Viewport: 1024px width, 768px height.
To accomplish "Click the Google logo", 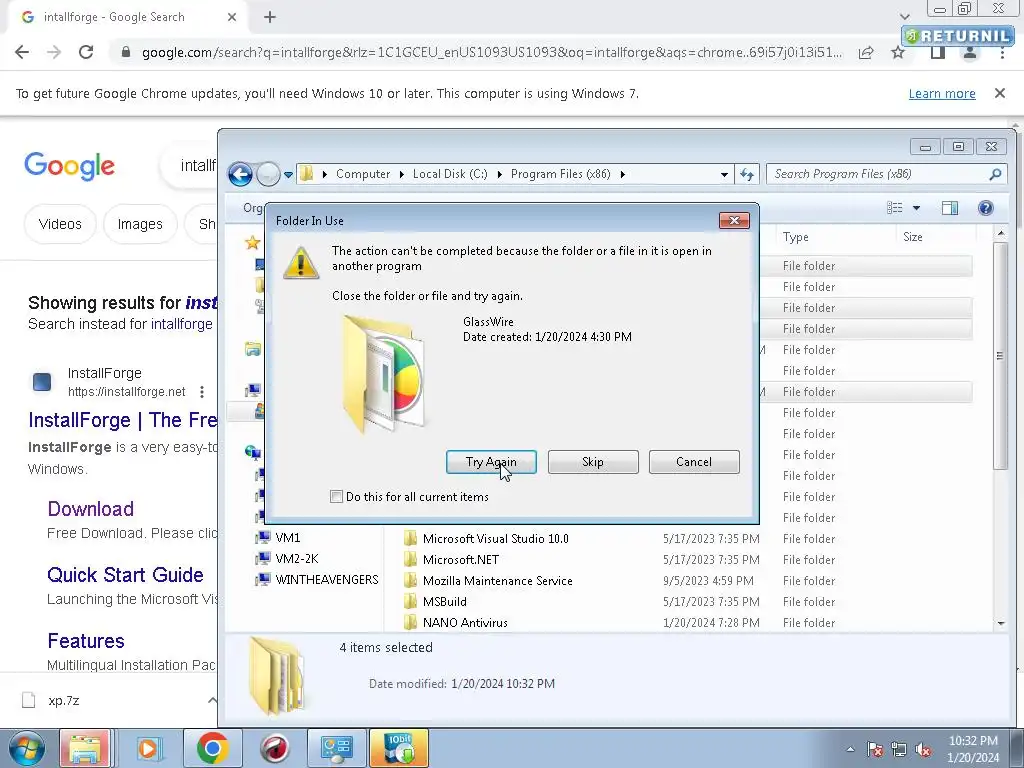I will (69, 166).
